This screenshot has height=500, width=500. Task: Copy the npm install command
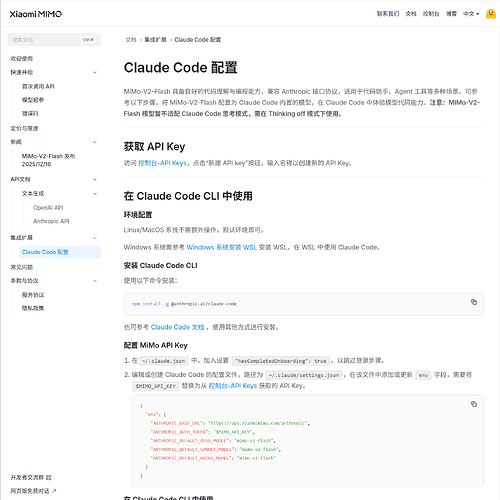(x=474, y=302)
